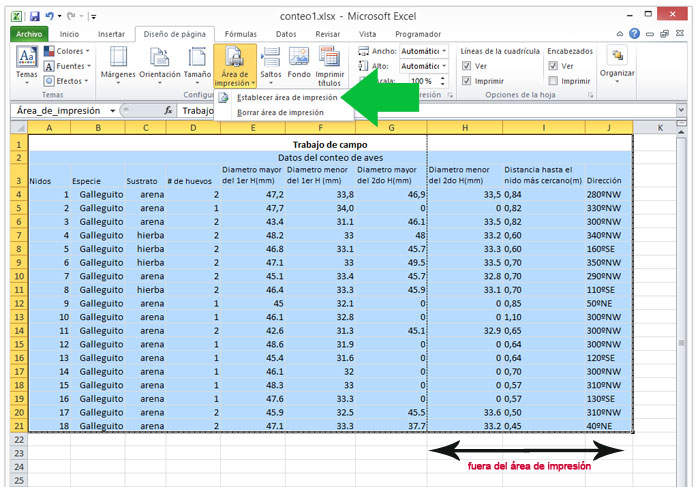Minimize the ribbon with the caret icon
Screen dimensions: 700x487
coord(620,34)
